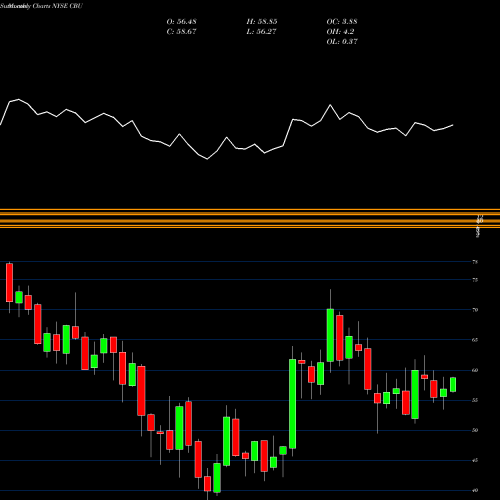The height and width of the screenshot is (500, 500).
Task: Click the 'OC: 3.88' reading
Action: (342, 22)
